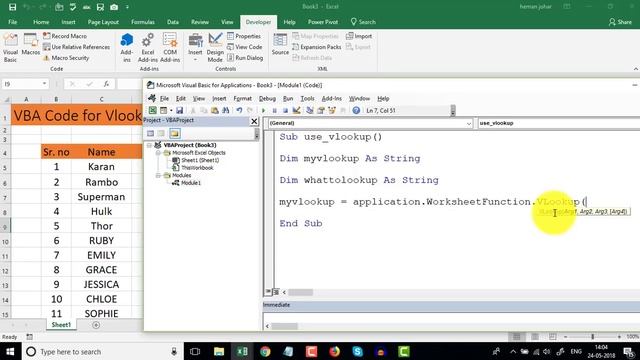640x360 pixels.
Task: Open Excel Add-ins
Action: tap(148, 48)
